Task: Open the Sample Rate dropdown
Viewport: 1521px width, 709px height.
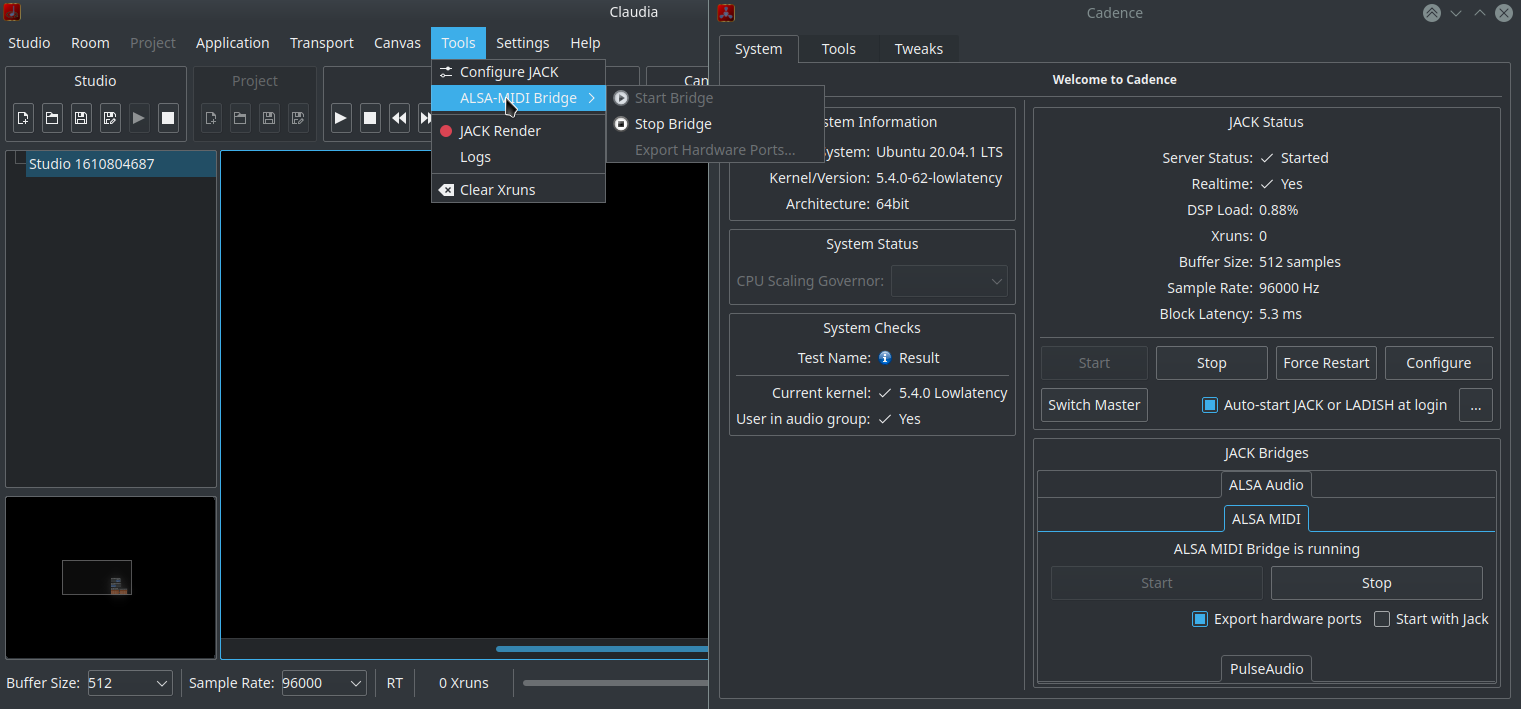Action: point(324,683)
